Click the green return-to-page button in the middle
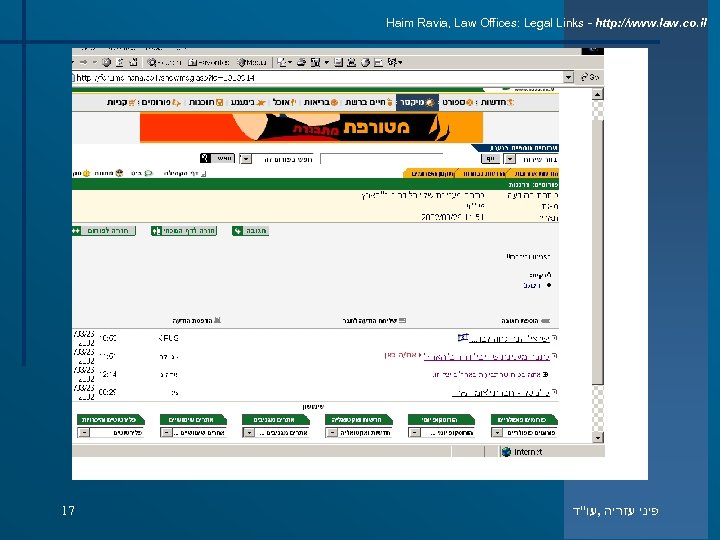 pos(184,231)
